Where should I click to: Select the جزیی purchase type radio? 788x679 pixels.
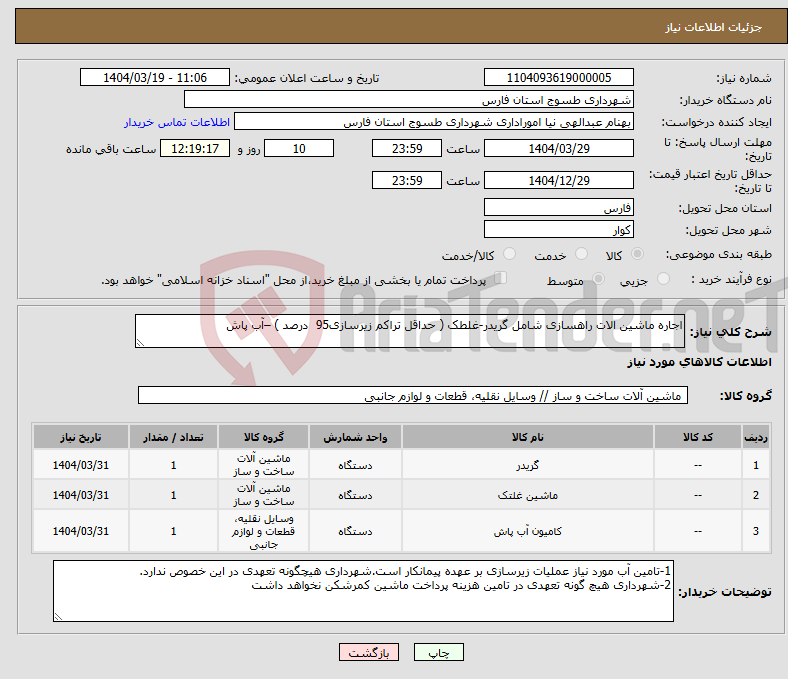[663, 279]
